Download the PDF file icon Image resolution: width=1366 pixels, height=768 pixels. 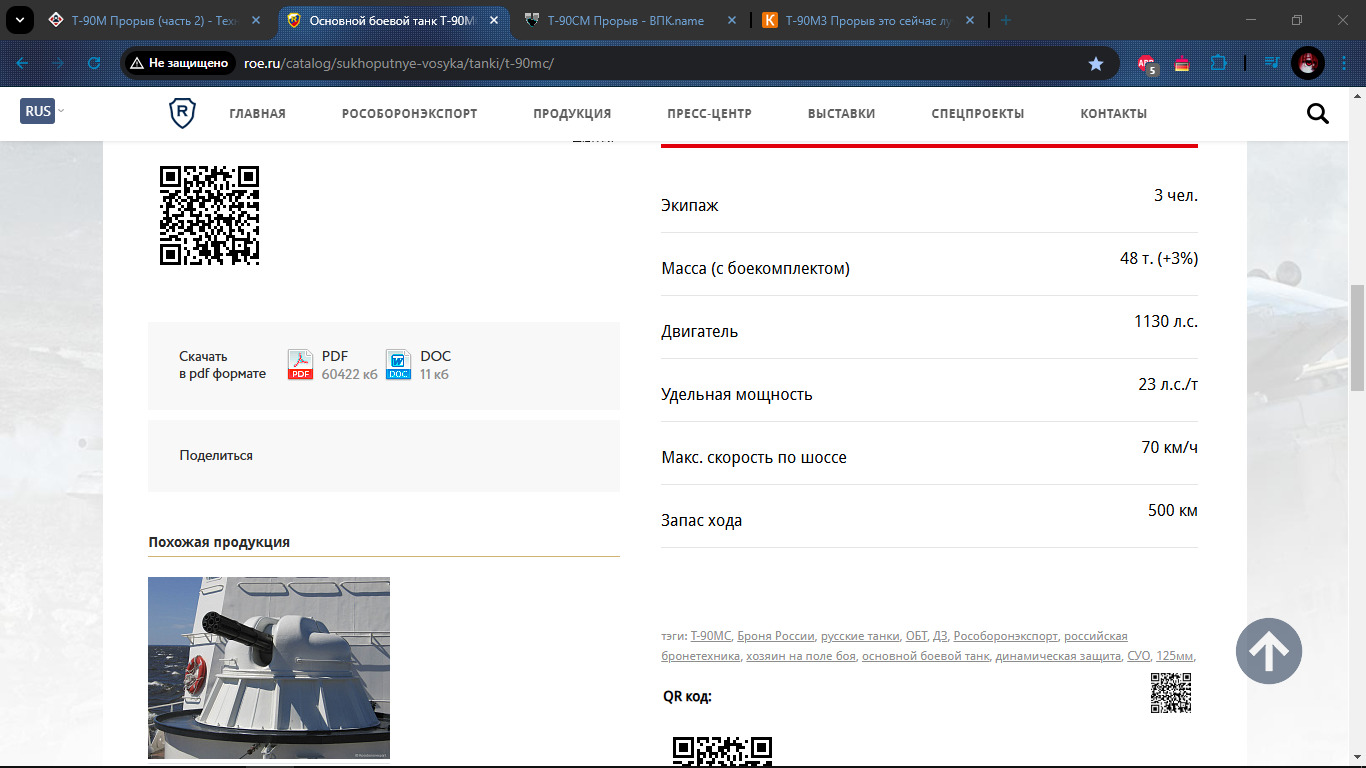pyautogui.click(x=300, y=365)
